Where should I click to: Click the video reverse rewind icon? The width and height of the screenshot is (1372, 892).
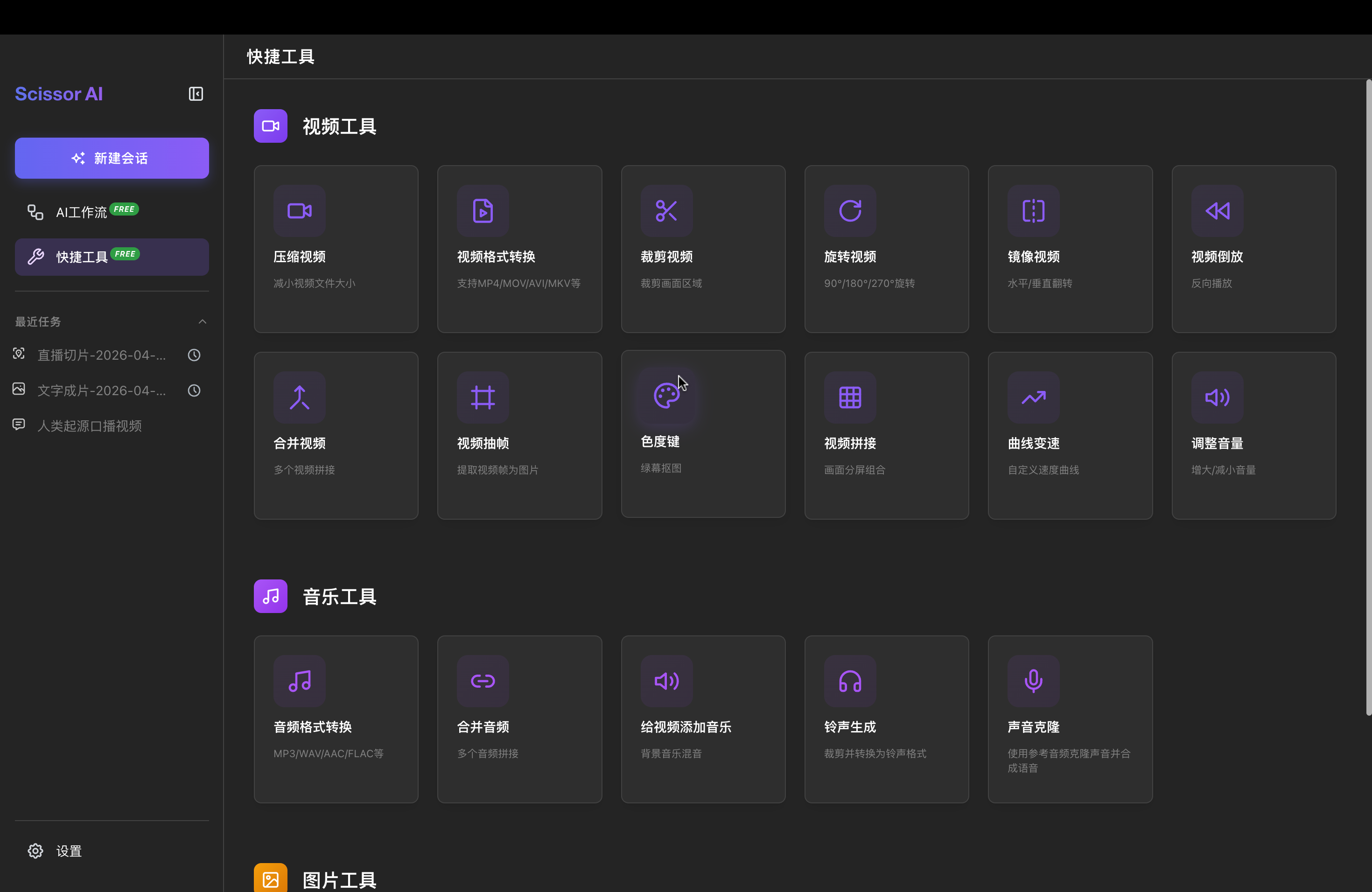tap(1217, 211)
